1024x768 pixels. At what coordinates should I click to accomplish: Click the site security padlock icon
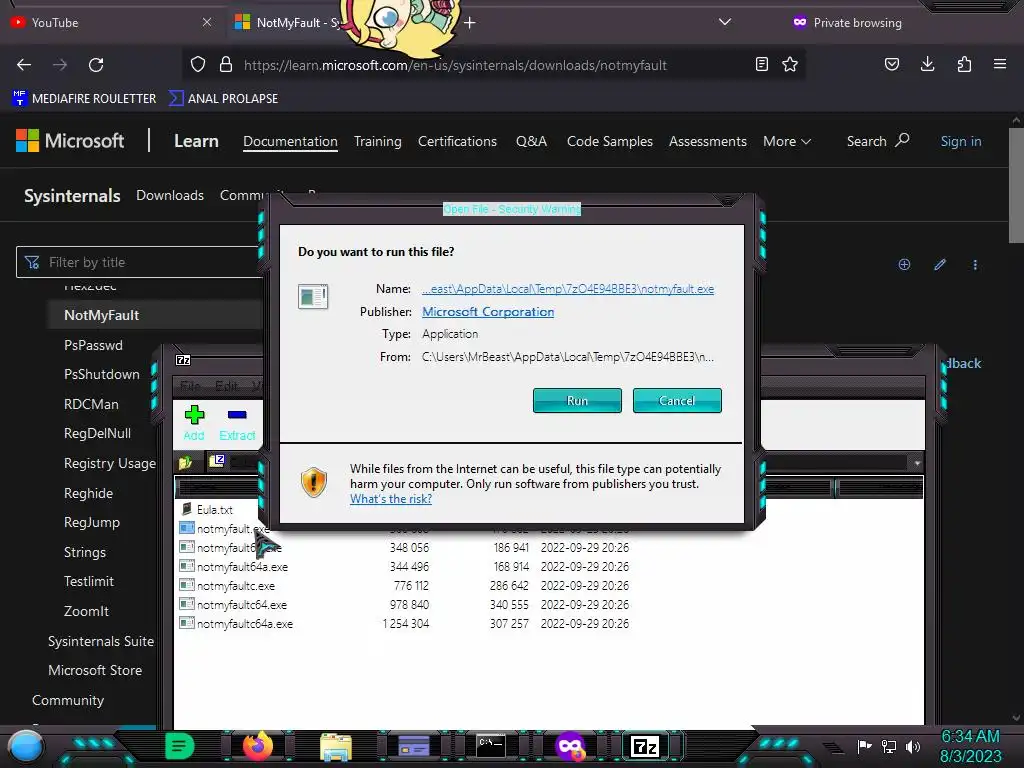[x=226, y=65]
